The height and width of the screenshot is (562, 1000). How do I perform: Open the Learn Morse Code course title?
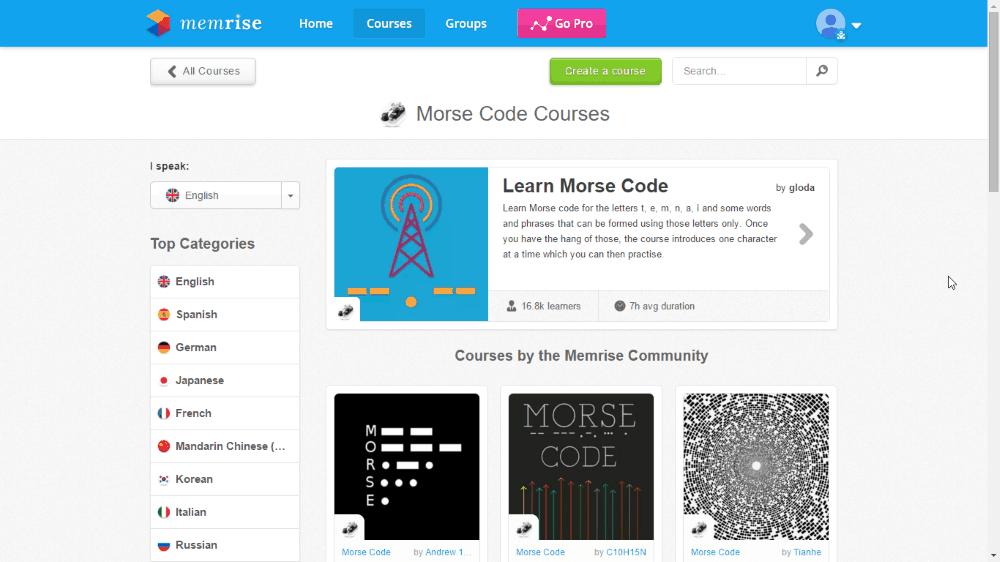[585, 186]
